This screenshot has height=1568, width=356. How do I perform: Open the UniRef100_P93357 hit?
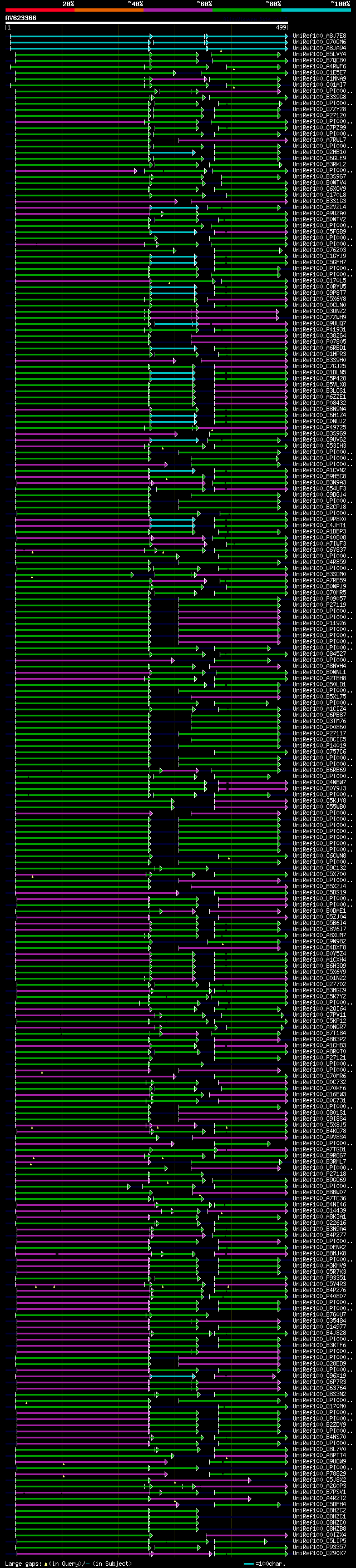tap(319, 1547)
